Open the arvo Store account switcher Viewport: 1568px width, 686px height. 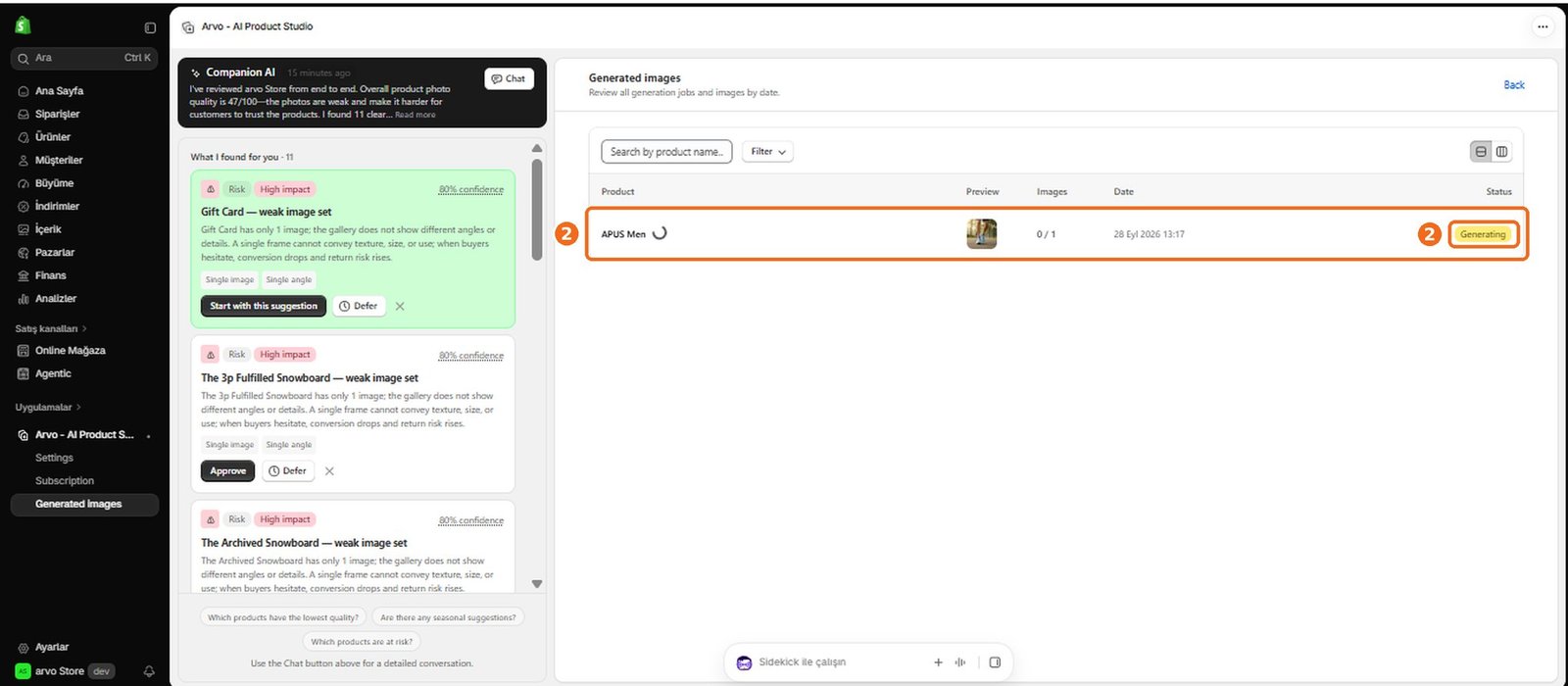[65, 671]
